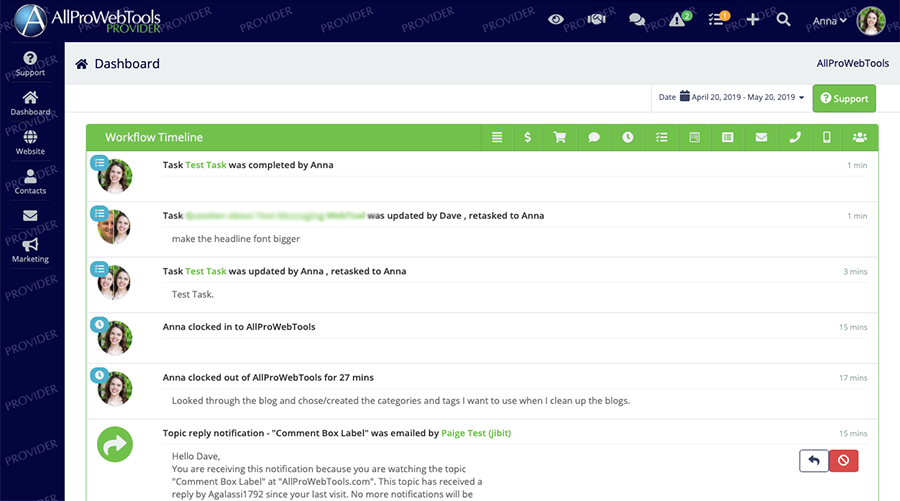Open Marketing in the left sidebar
Image resolution: width=900 pixels, height=501 pixels.
(30, 251)
